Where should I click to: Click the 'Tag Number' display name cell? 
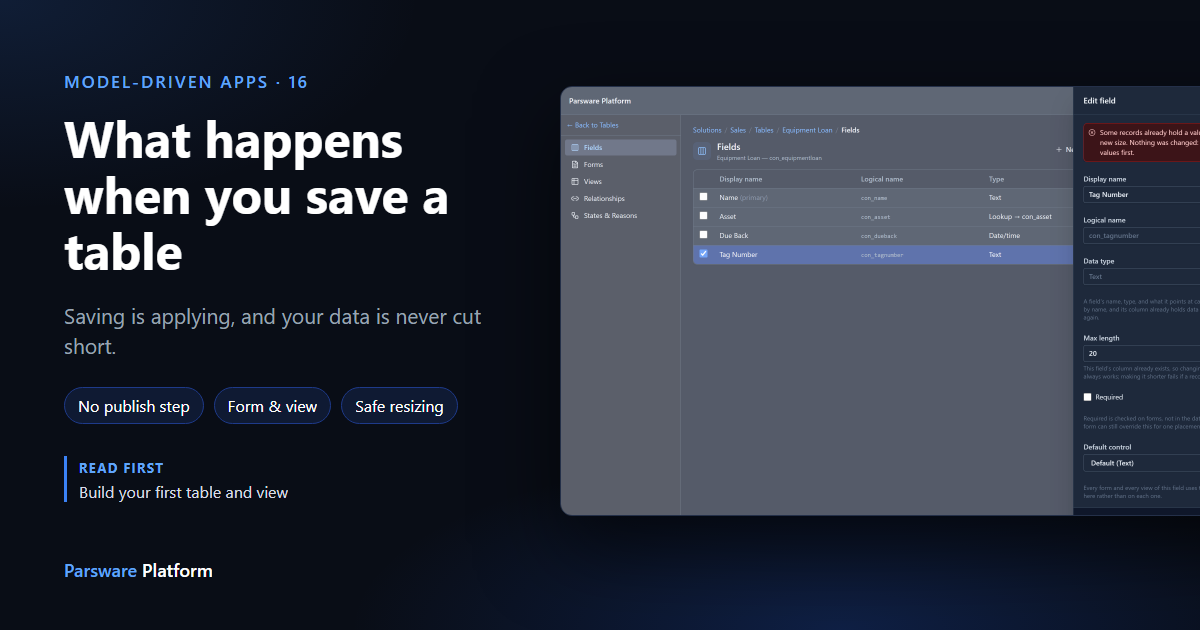pyautogui.click(x=738, y=255)
